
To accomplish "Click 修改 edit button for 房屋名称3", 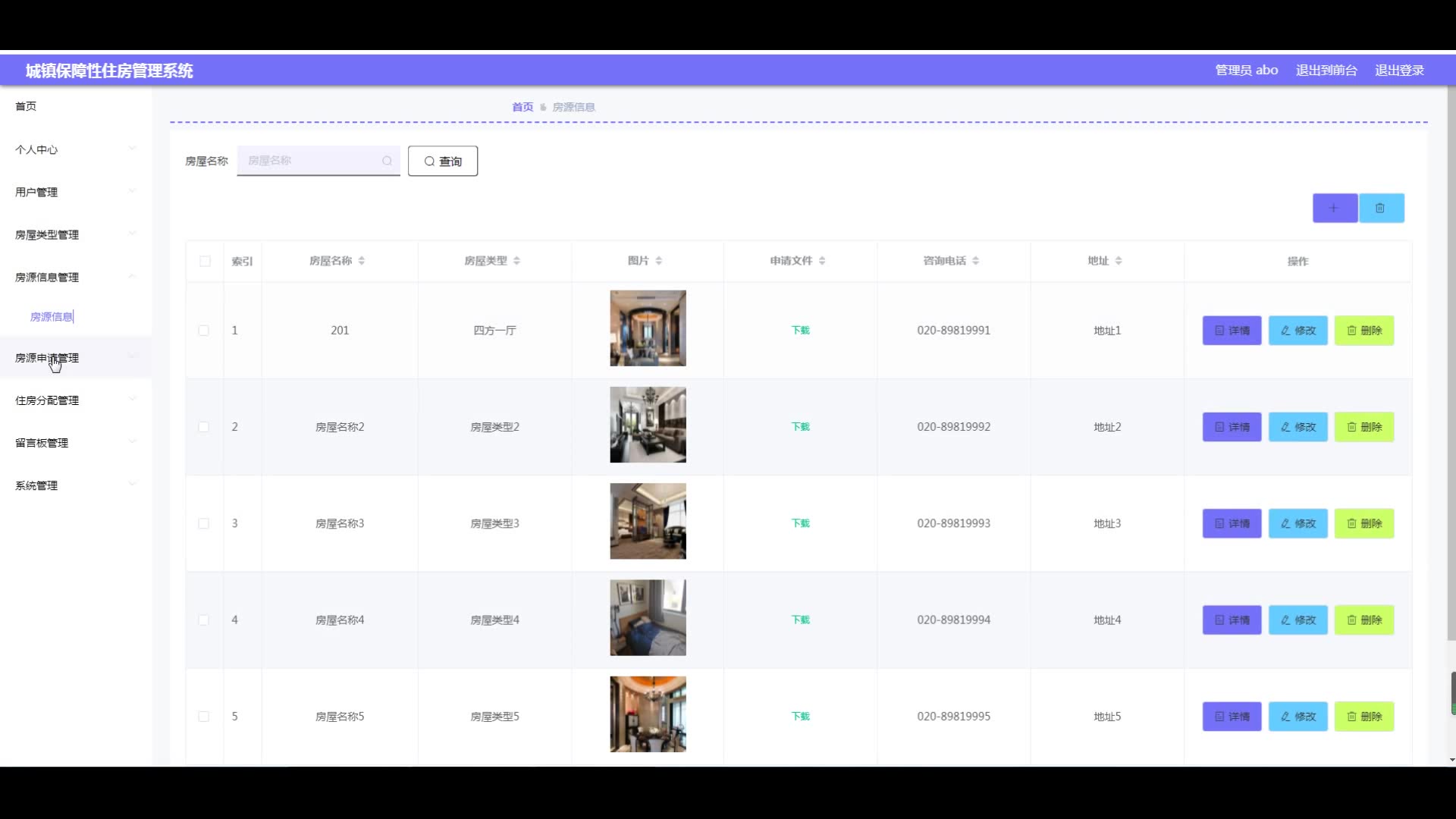I will tap(1298, 523).
